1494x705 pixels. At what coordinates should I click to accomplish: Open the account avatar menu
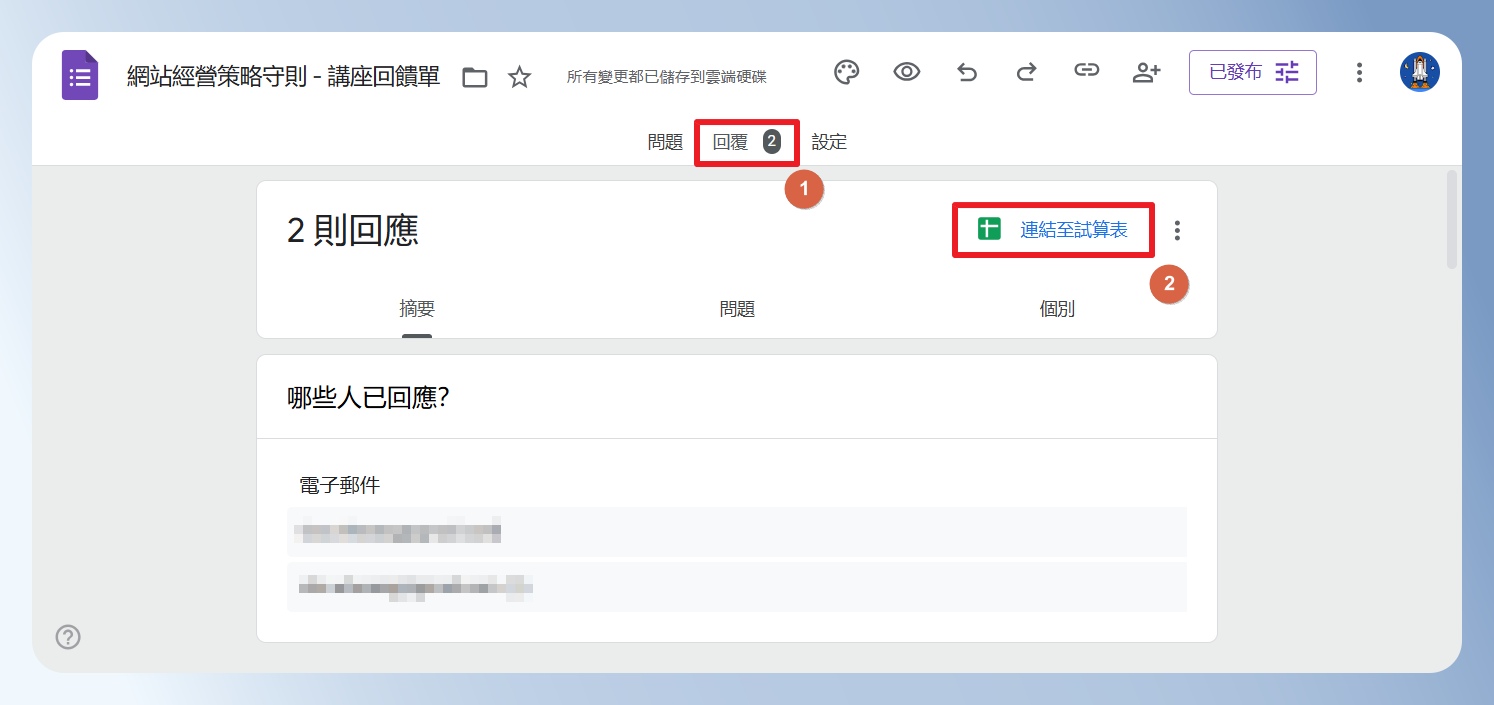point(1420,72)
